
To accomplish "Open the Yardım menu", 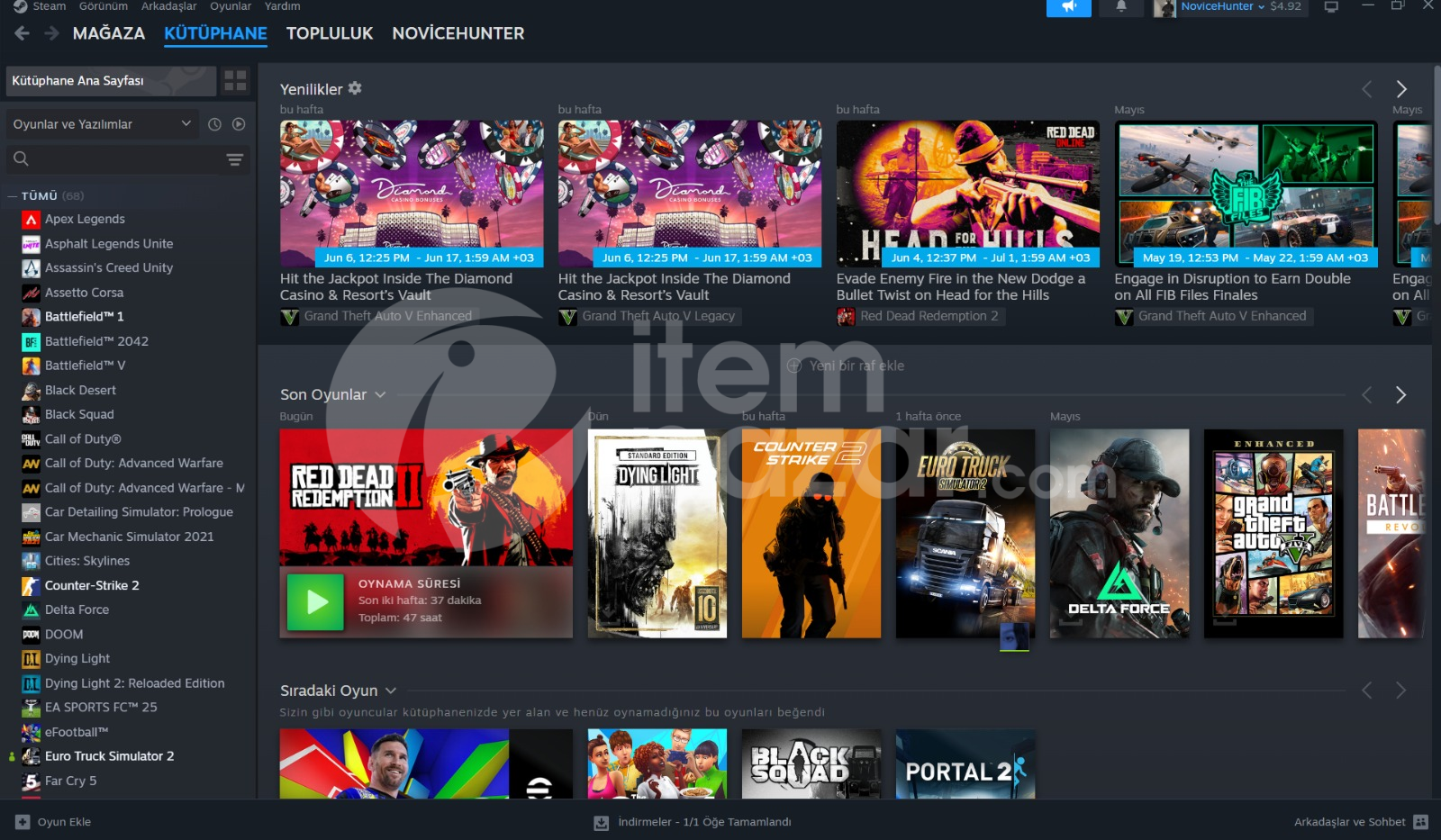I will point(283,6).
